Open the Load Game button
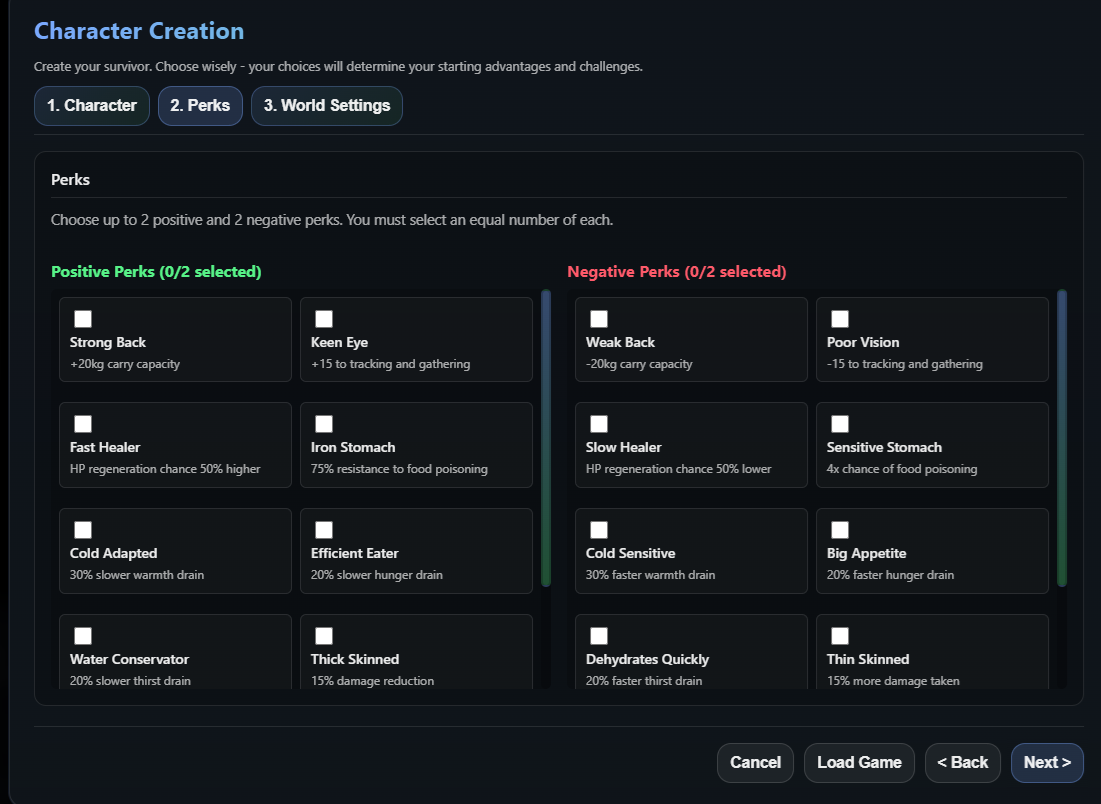This screenshot has height=804, width=1101. tap(859, 763)
